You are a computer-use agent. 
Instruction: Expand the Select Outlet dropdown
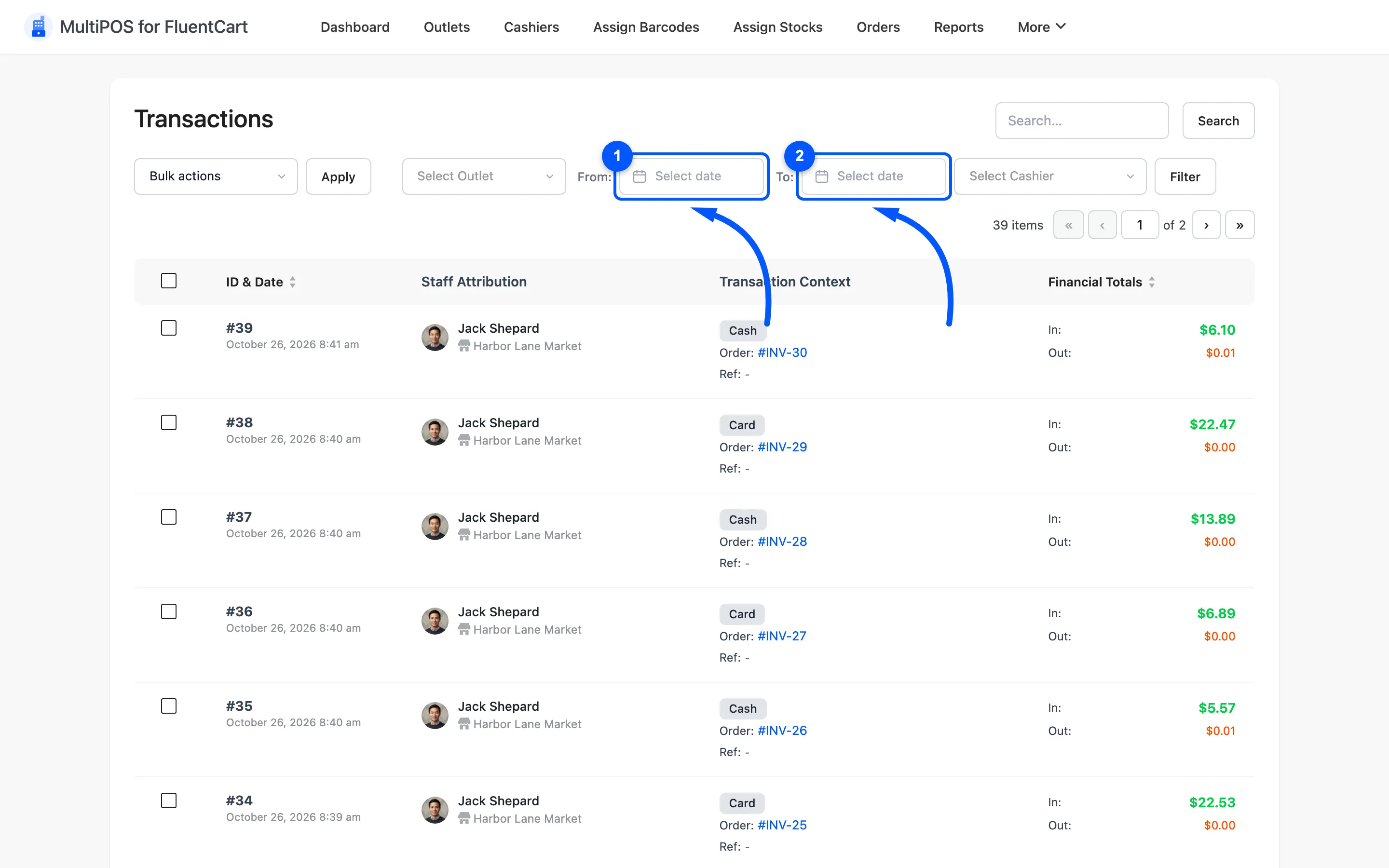pyautogui.click(x=484, y=176)
